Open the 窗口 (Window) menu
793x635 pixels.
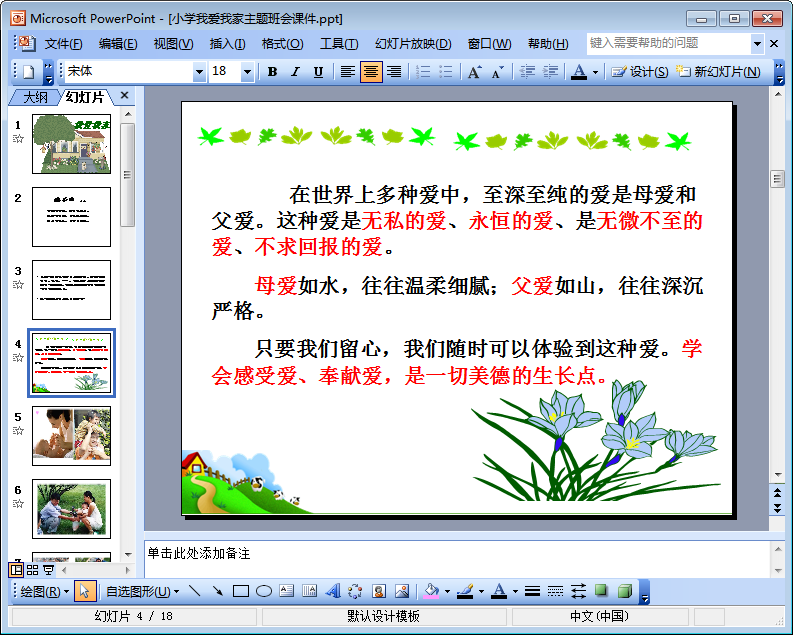click(x=489, y=44)
